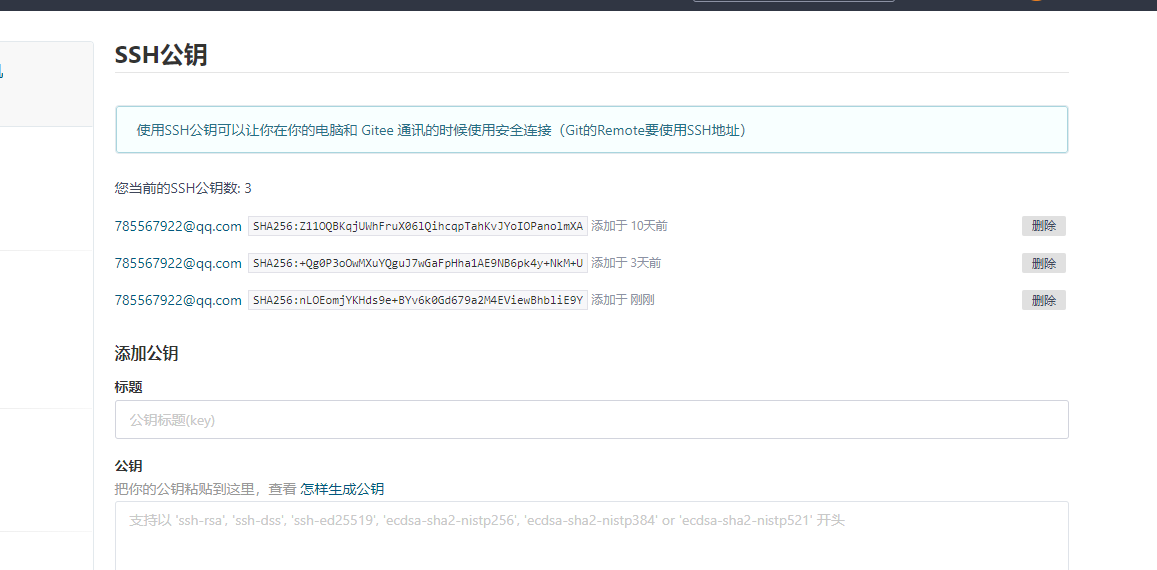
Task: Click the 添加于 刚刚 timestamp
Action: (623, 300)
